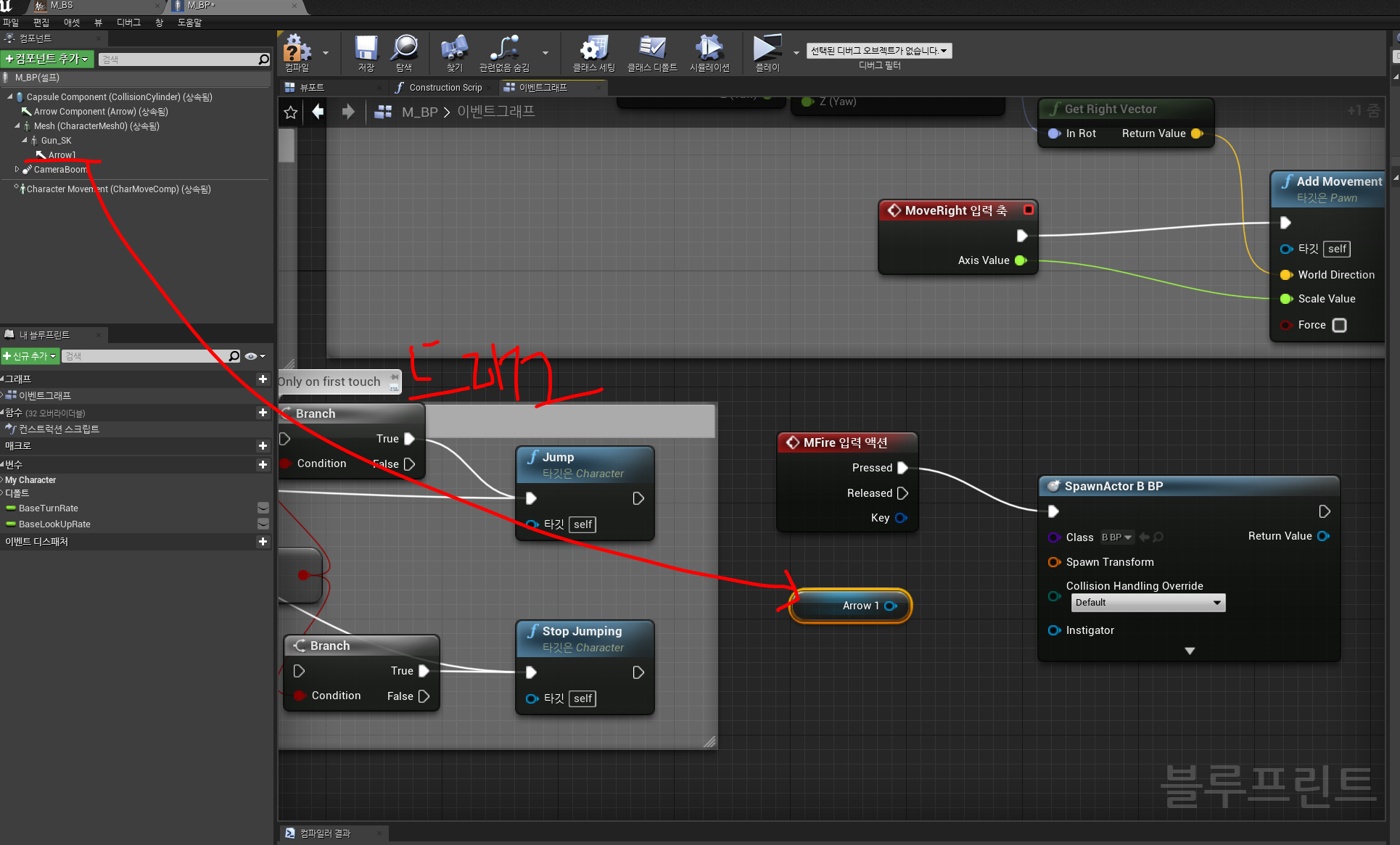This screenshot has width=1400, height=845.
Task: Click the Play (플레이) toolbar icon
Action: 767,53
